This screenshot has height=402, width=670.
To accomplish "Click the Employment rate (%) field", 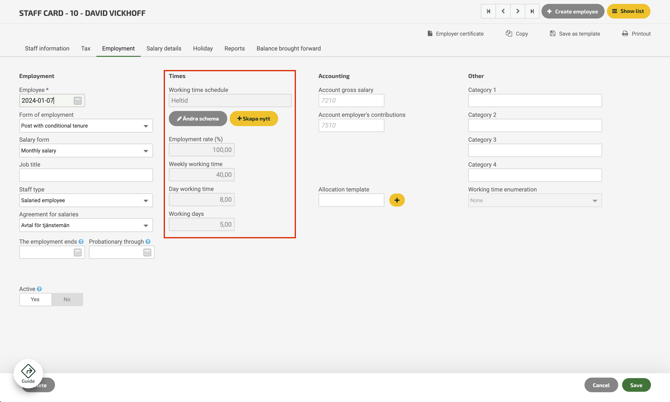I will (202, 150).
